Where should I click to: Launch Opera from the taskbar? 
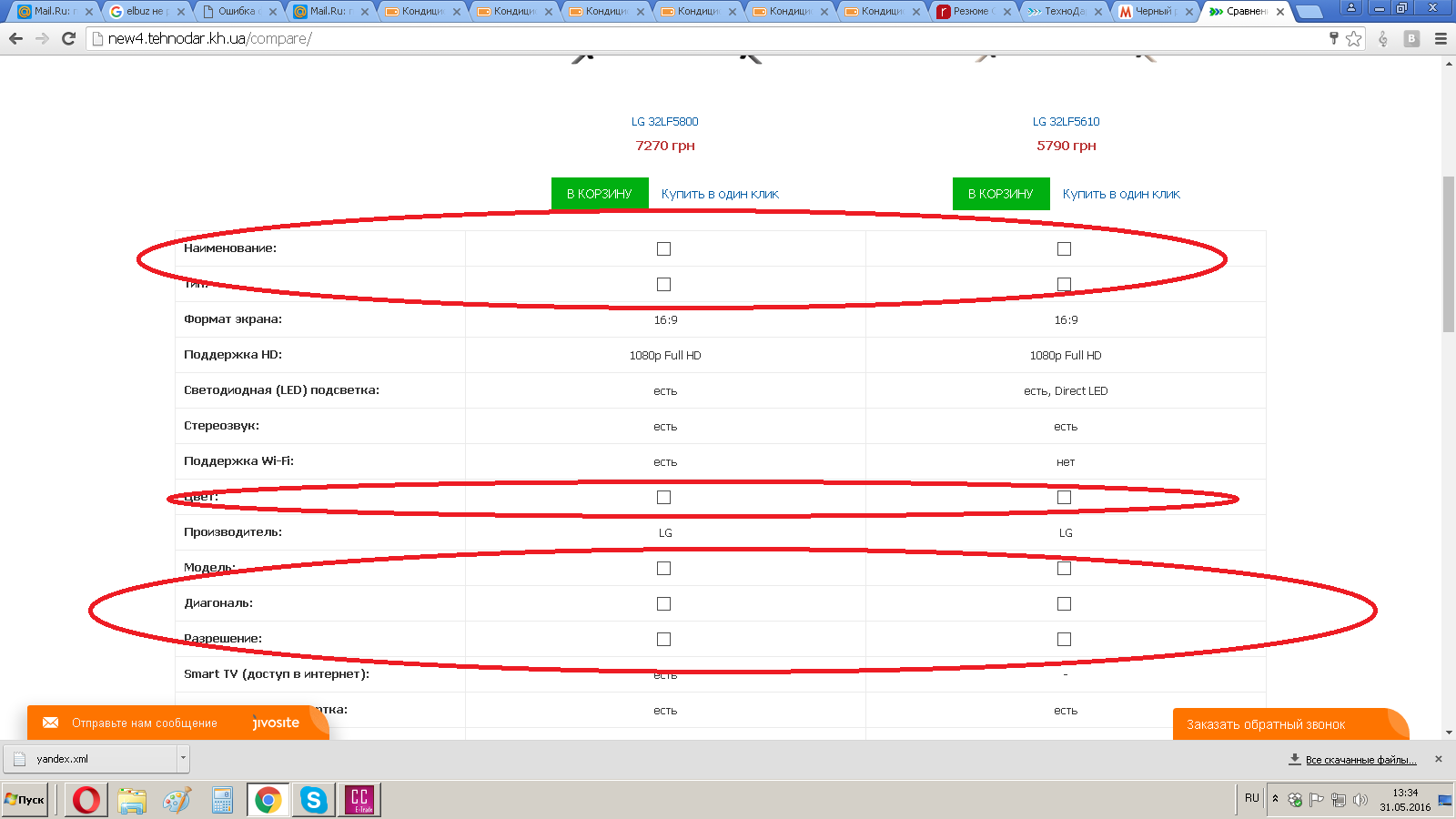(86, 800)
